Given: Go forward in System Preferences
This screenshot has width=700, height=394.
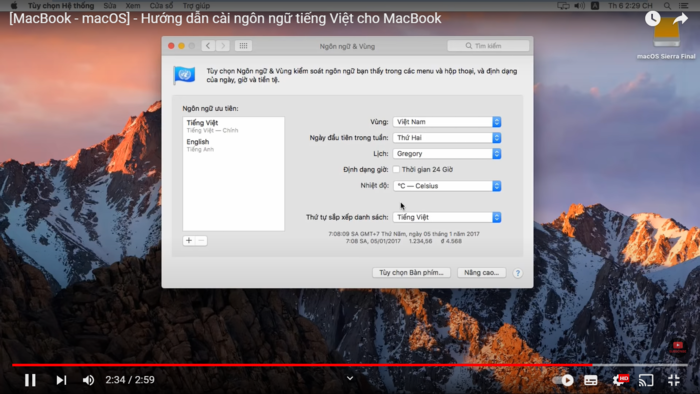Looking at the screenshot, I should [223, 46].
